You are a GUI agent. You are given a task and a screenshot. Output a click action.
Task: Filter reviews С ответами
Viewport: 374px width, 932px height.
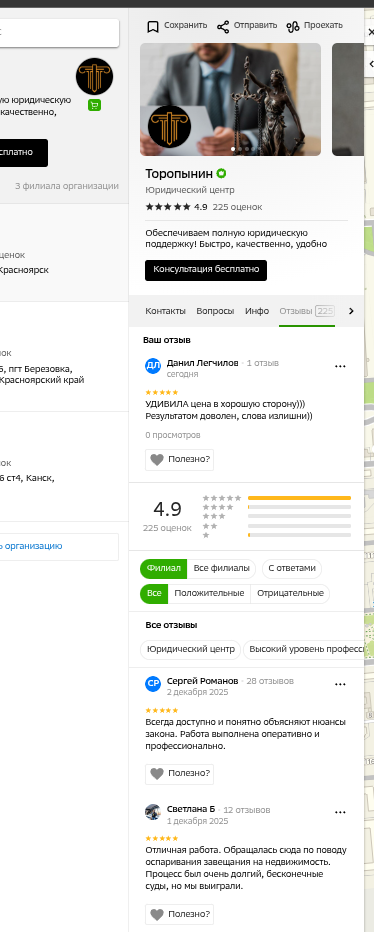pos(292,568)
